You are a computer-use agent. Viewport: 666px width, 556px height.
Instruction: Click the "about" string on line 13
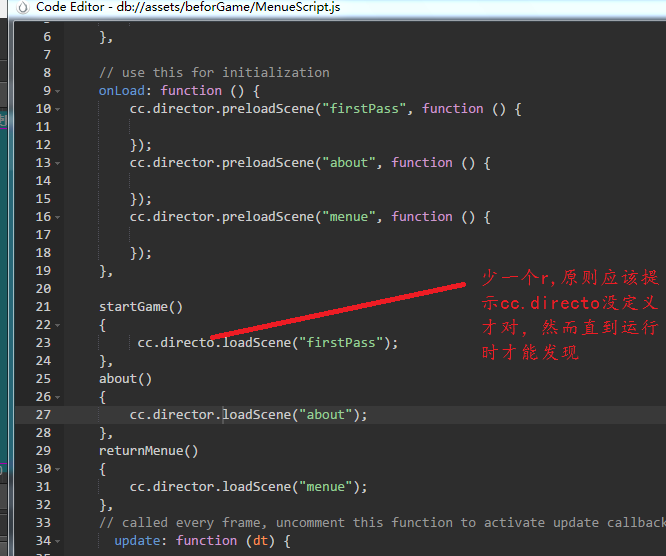pyautogui.click(x=349, y=163)
